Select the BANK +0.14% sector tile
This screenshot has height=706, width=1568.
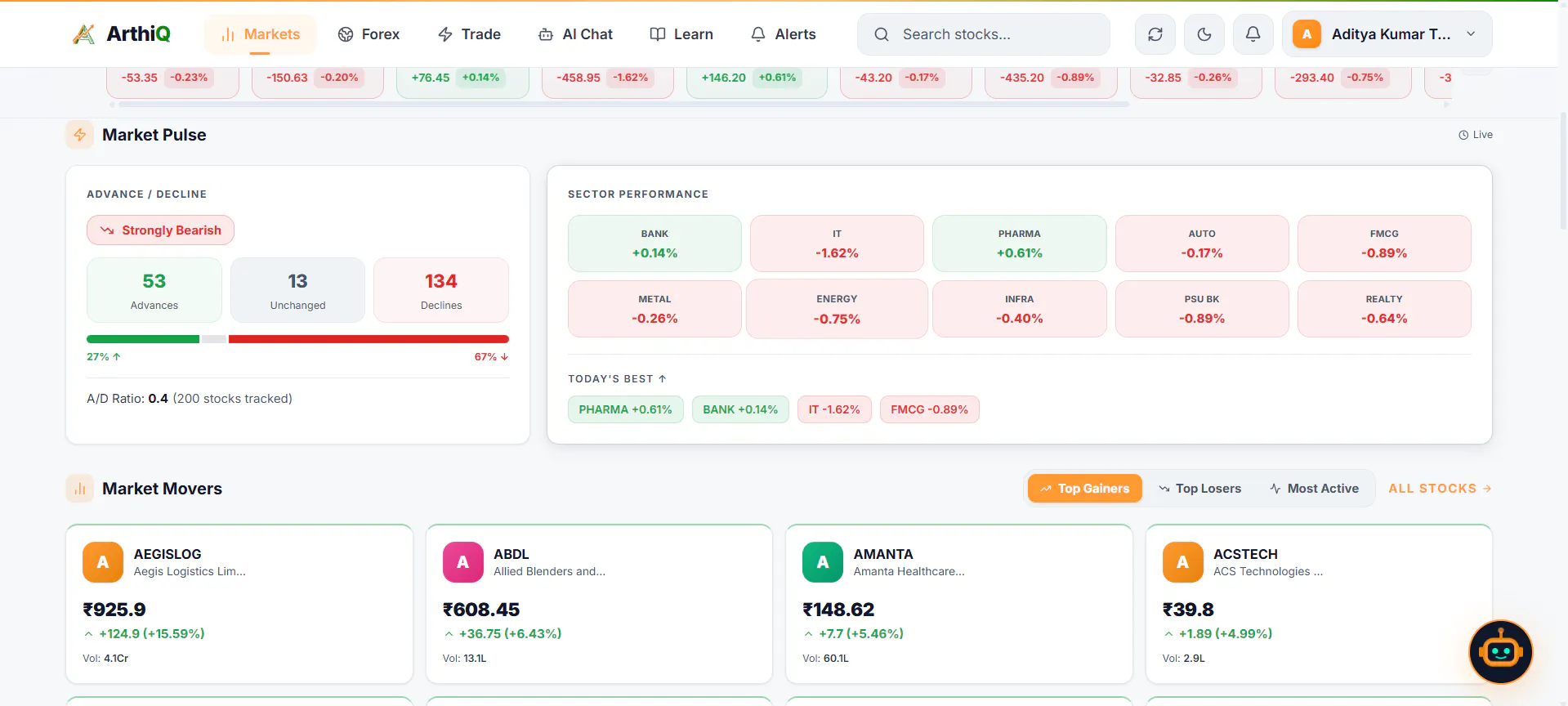click(654, 244)
